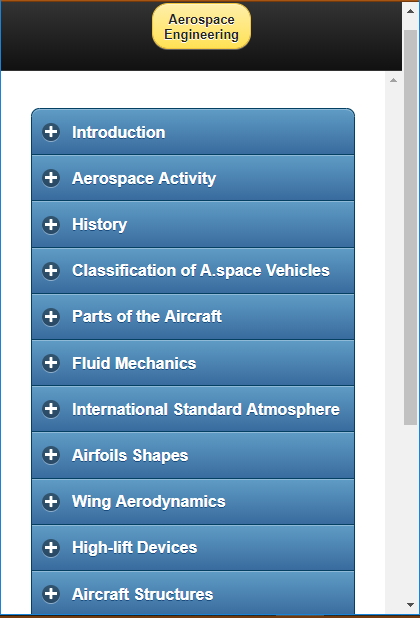Click the plus icon beside Airfoils Shapes
Screen dimensions: 420x618
point(51,455)
